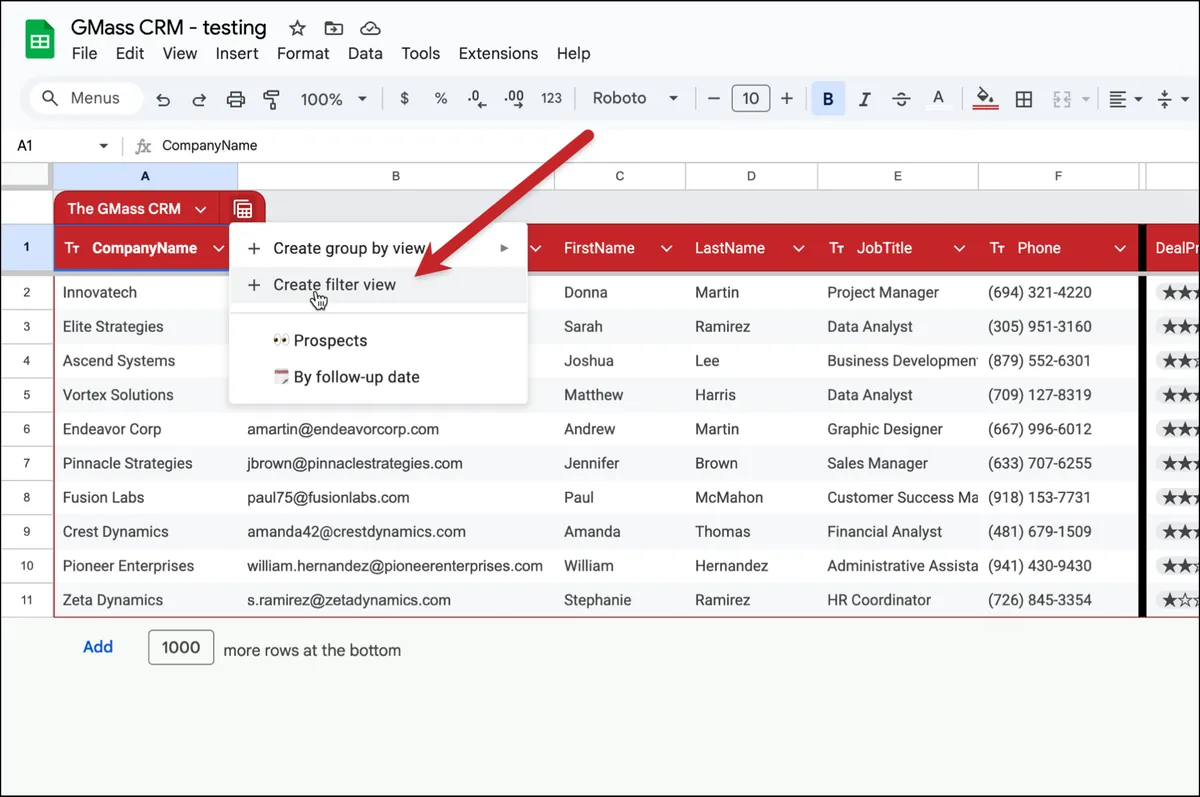Open the horizontal align tool
The height and width of the screenshot is (797, 1200).
1118,99
